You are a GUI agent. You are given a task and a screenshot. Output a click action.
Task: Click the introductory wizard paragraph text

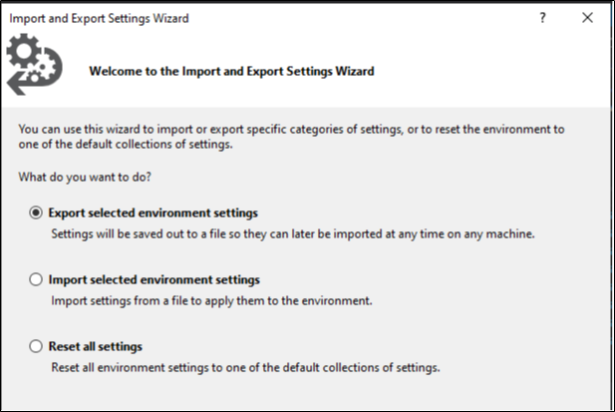292,137
